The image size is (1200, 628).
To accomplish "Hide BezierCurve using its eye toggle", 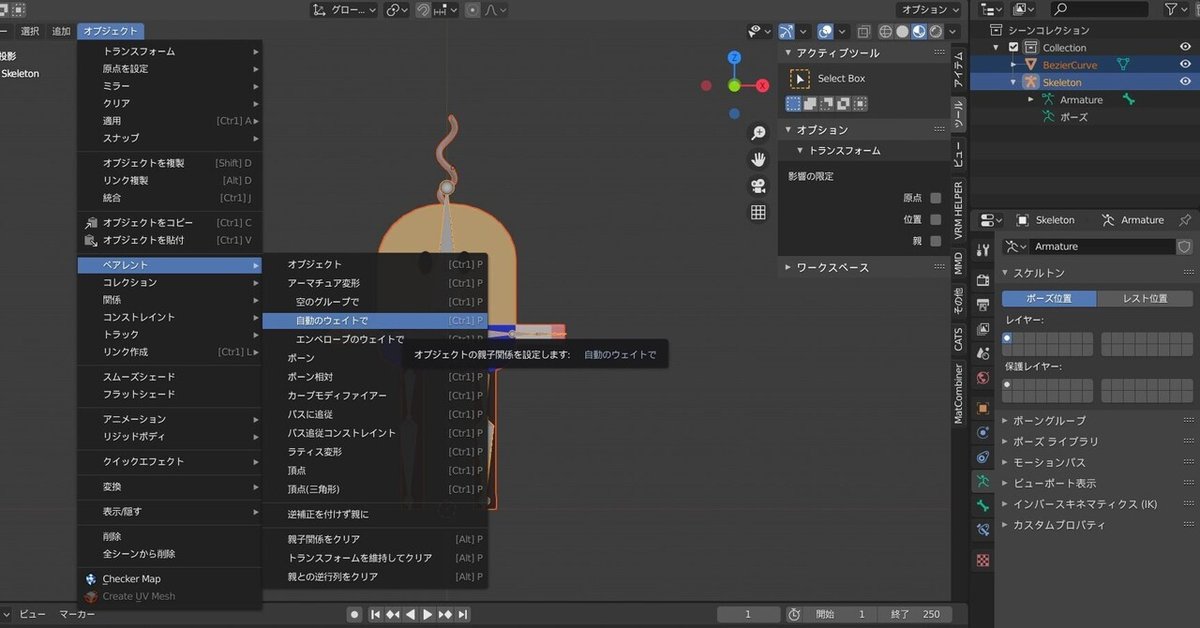I will tap(1185, 64).
